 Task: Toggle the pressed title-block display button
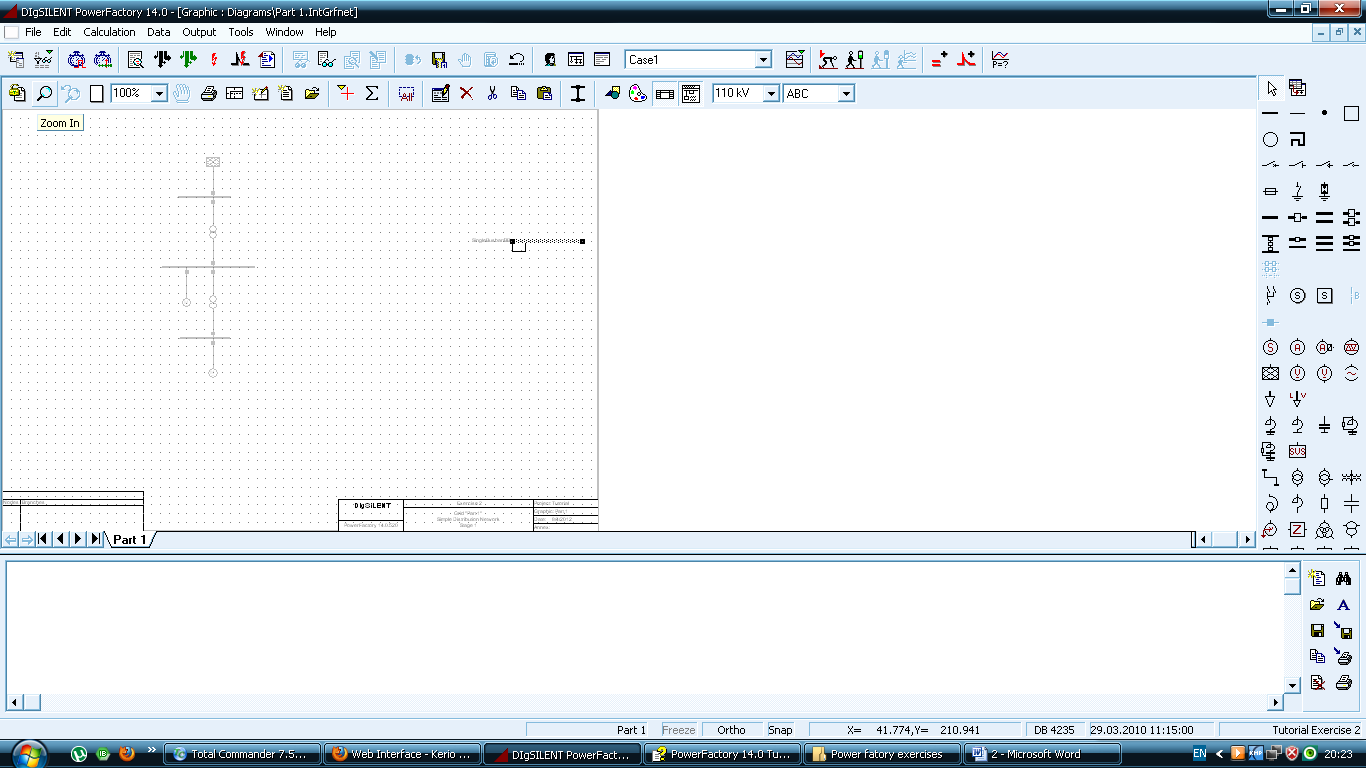[665, 93]
